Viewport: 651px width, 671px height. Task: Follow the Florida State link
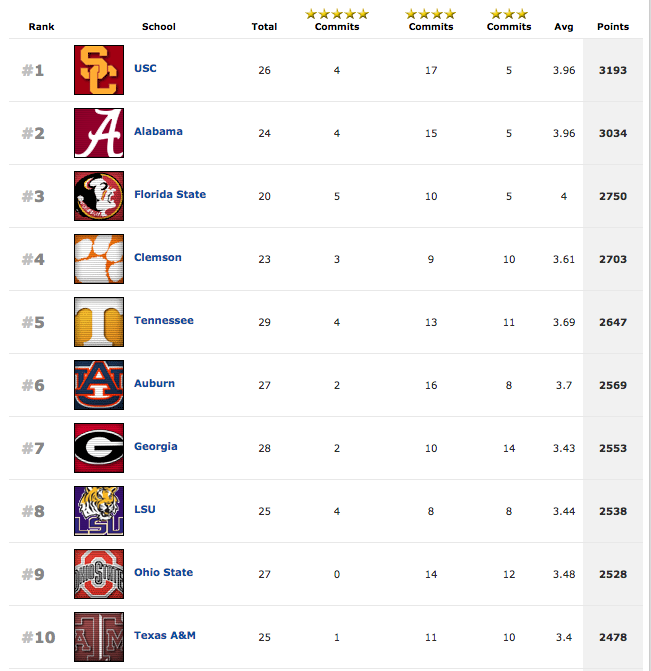click(170, 194)
